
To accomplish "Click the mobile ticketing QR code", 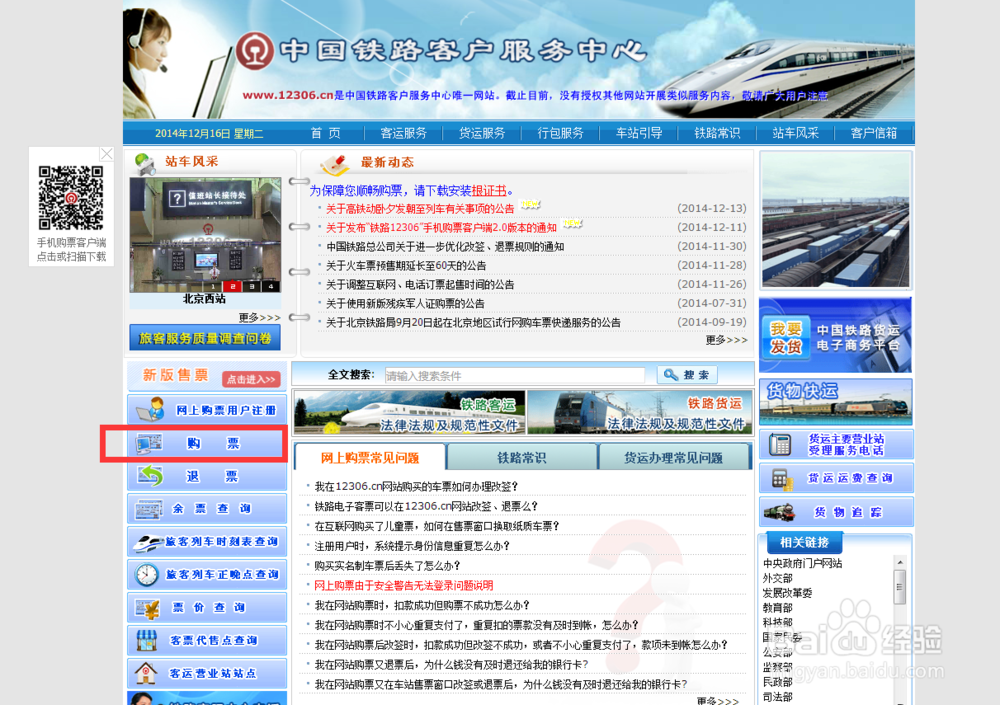I will coord(71,198).
